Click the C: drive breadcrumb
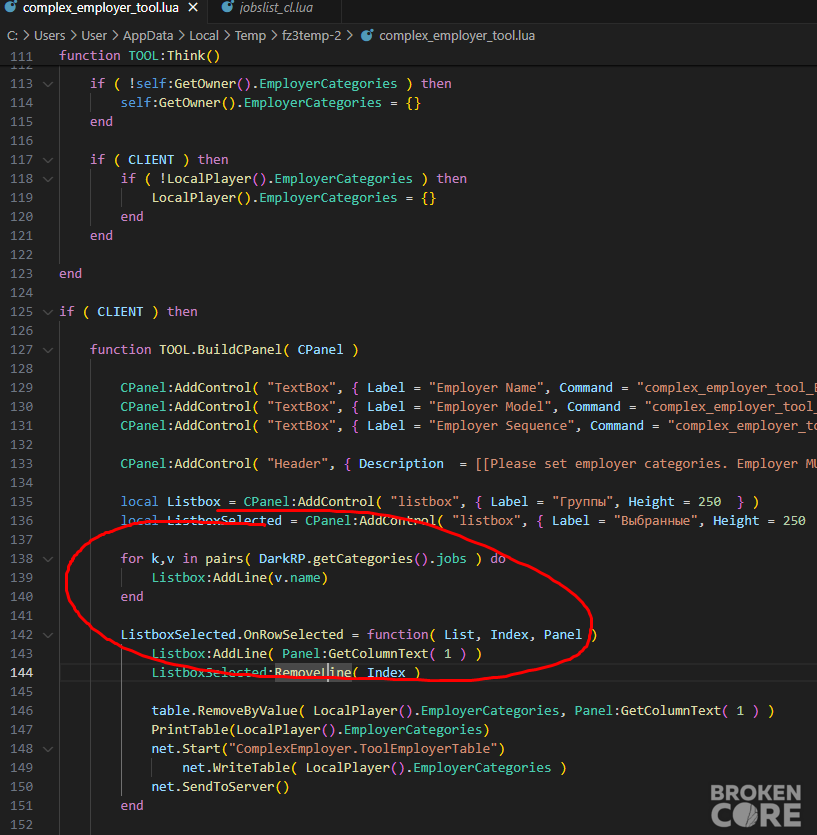This screenshot has width=817, height=835. coord(12,36)
